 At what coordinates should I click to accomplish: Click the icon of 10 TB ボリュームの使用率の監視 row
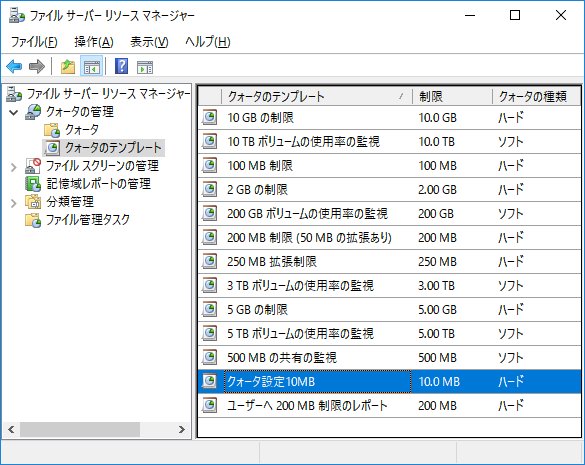pos(209,141)
